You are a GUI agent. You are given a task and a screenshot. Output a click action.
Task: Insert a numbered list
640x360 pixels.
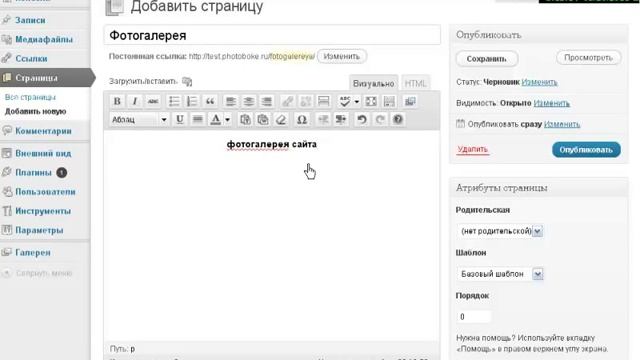(192, 101)
